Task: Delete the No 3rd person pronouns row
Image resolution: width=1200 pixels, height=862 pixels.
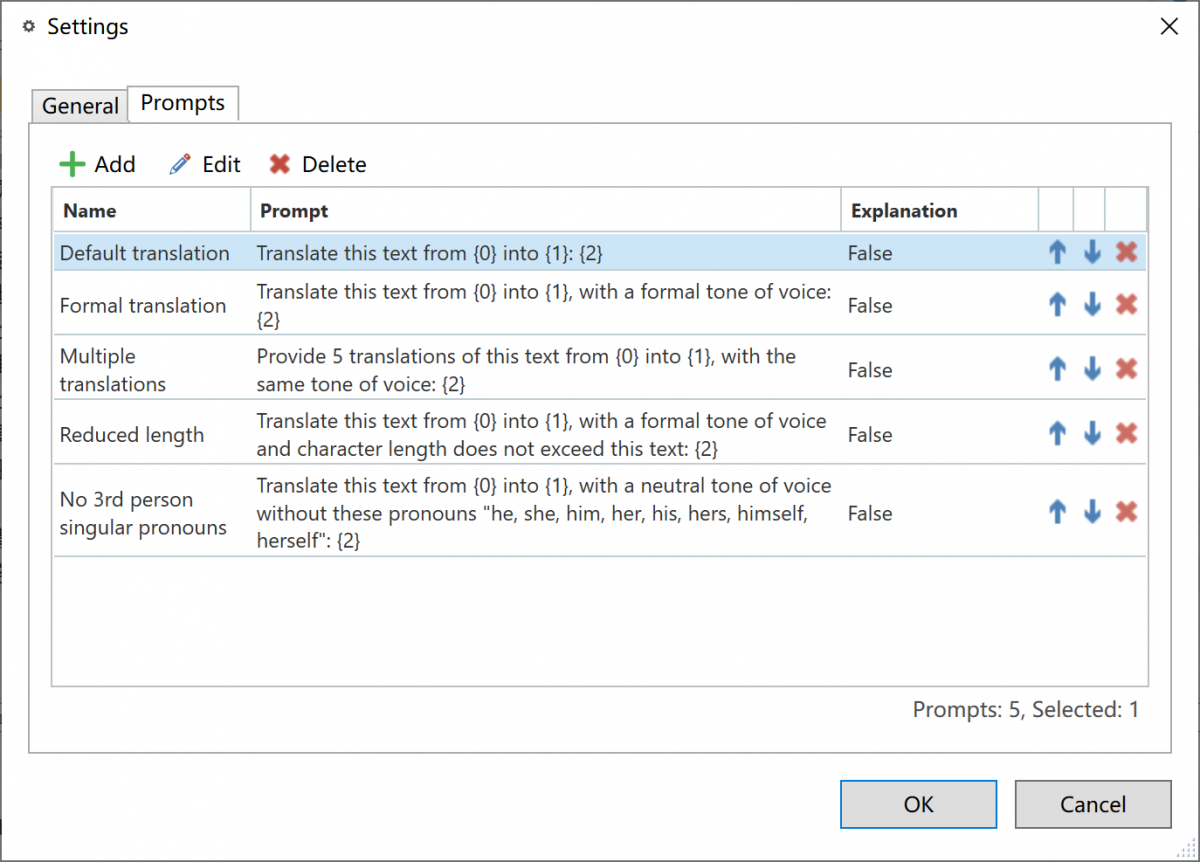Action: pos(1126,513)
